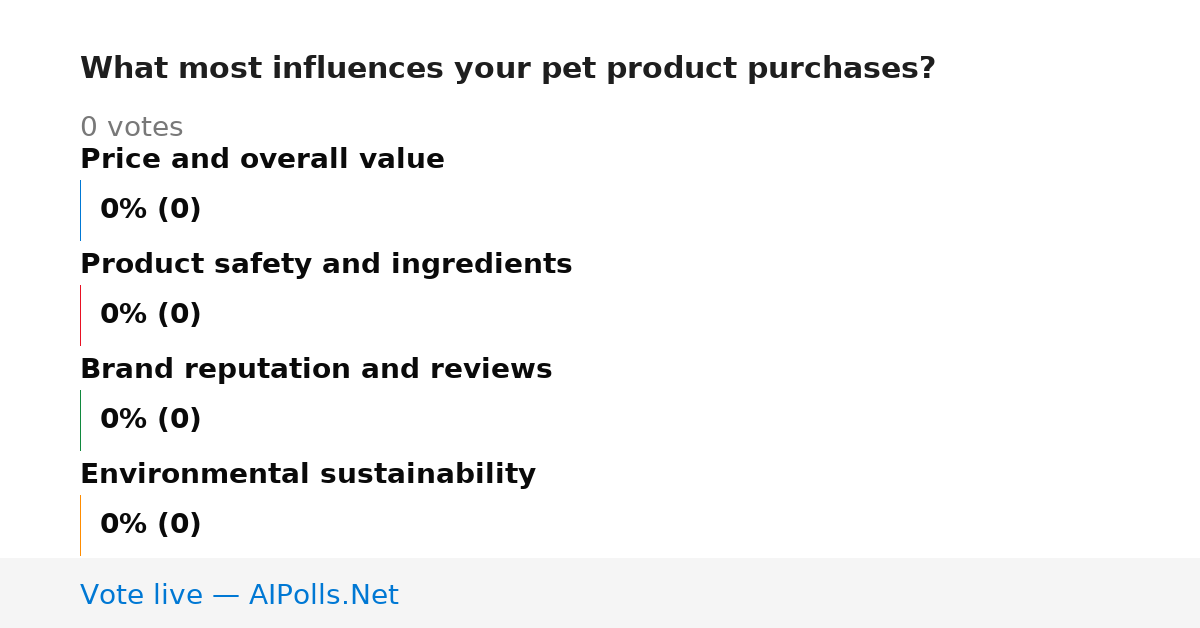Click the orange bar for Environmental sustainability

pyautogui.click(x=80, y=525)
